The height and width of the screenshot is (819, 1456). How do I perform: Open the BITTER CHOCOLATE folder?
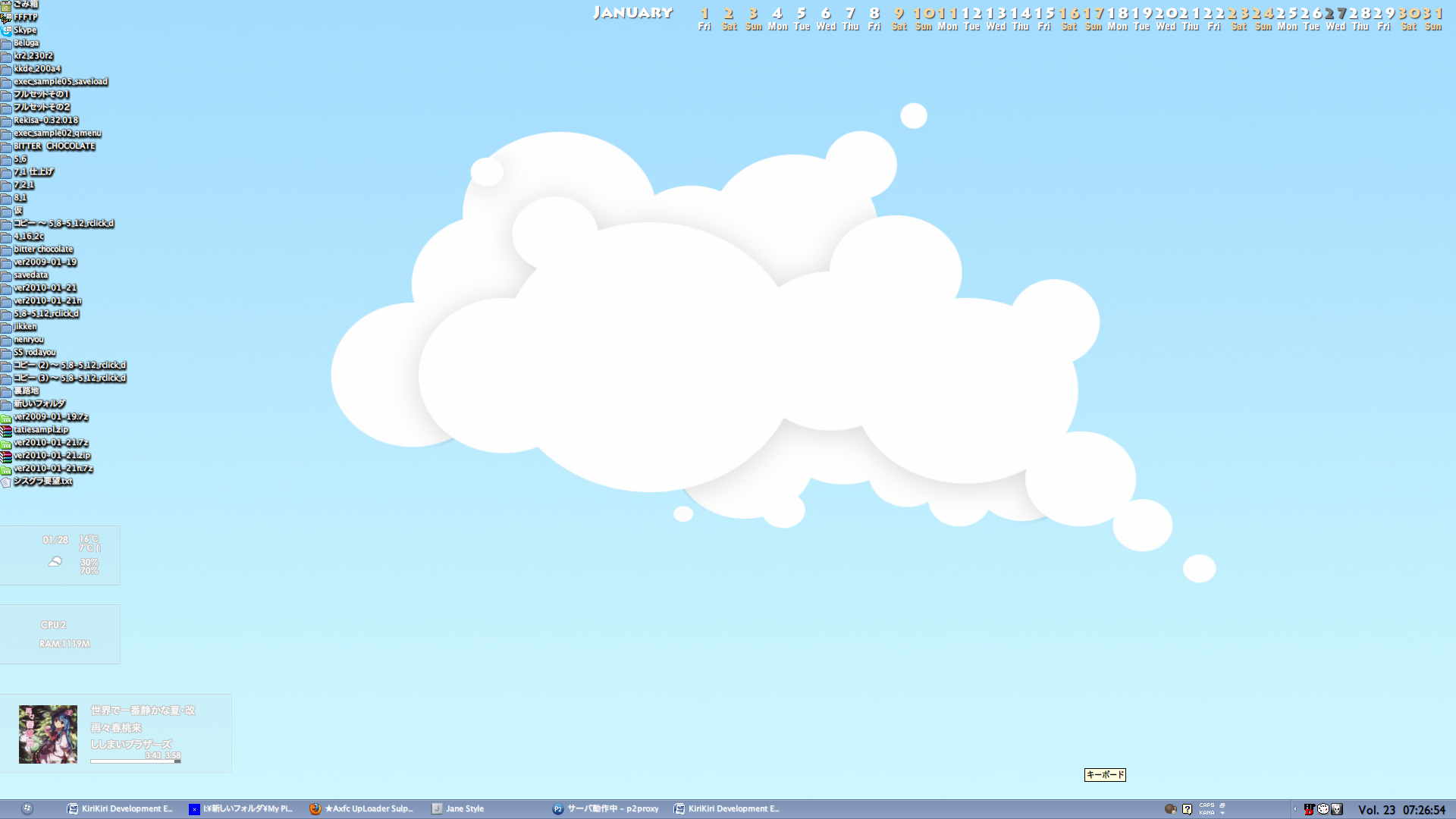54,146
